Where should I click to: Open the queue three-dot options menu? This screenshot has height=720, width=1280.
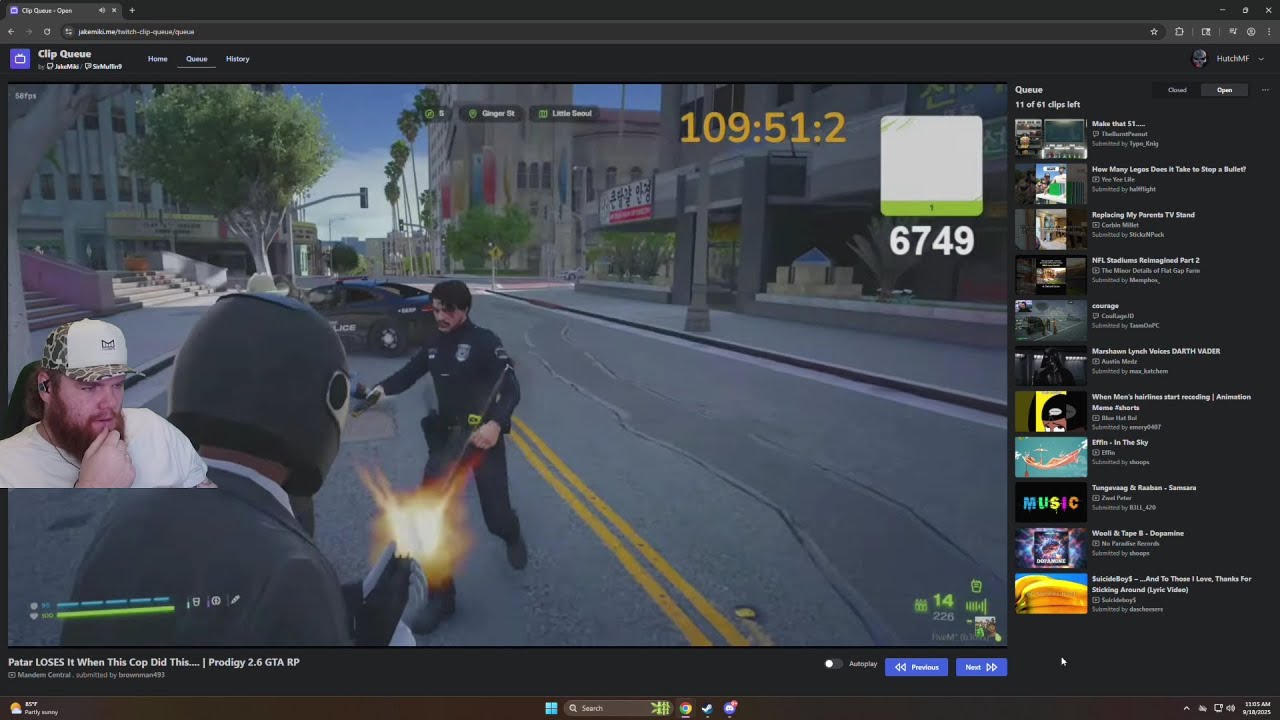pos(1265,90)
